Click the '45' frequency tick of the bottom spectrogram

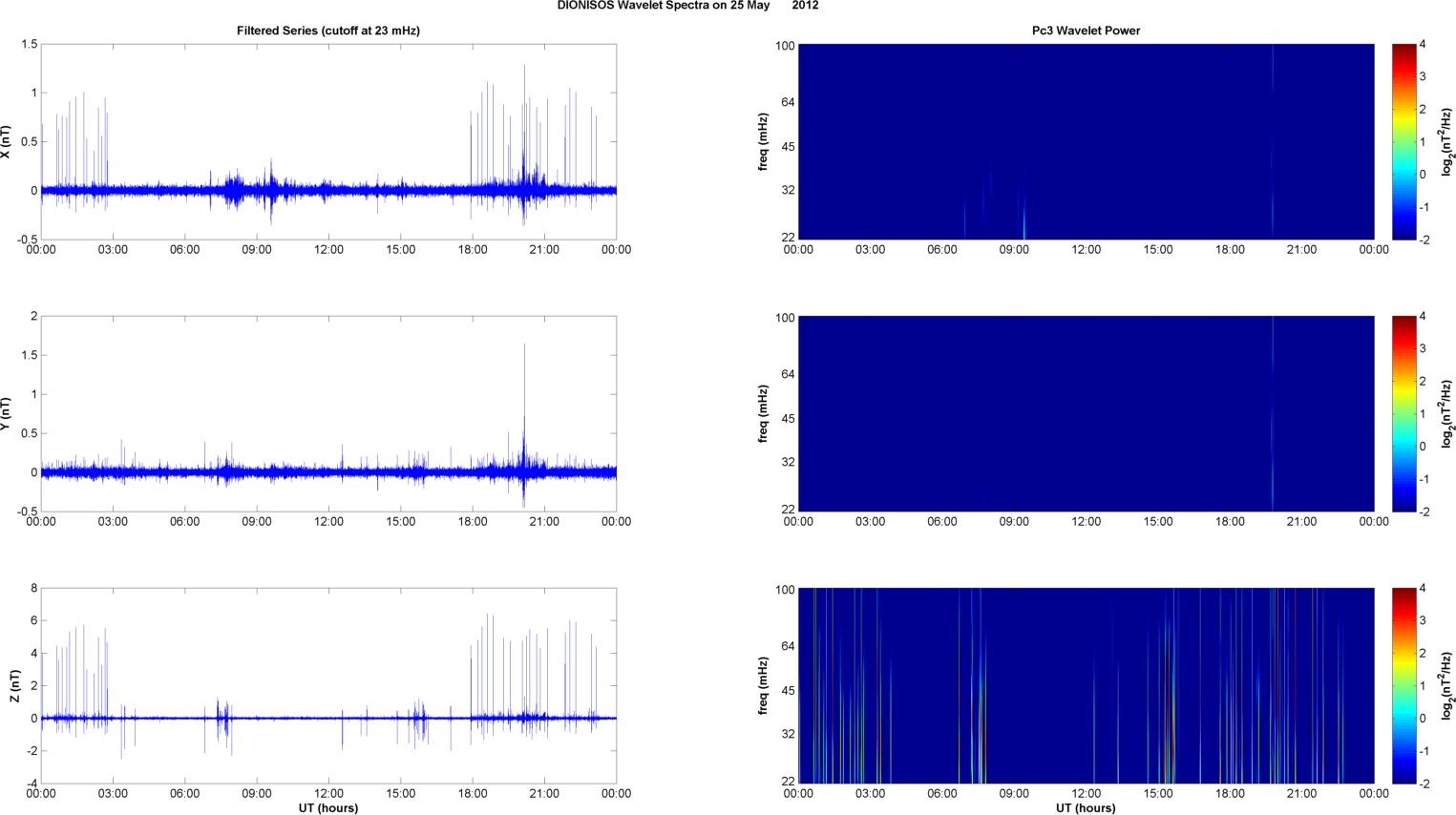(789, 691)
